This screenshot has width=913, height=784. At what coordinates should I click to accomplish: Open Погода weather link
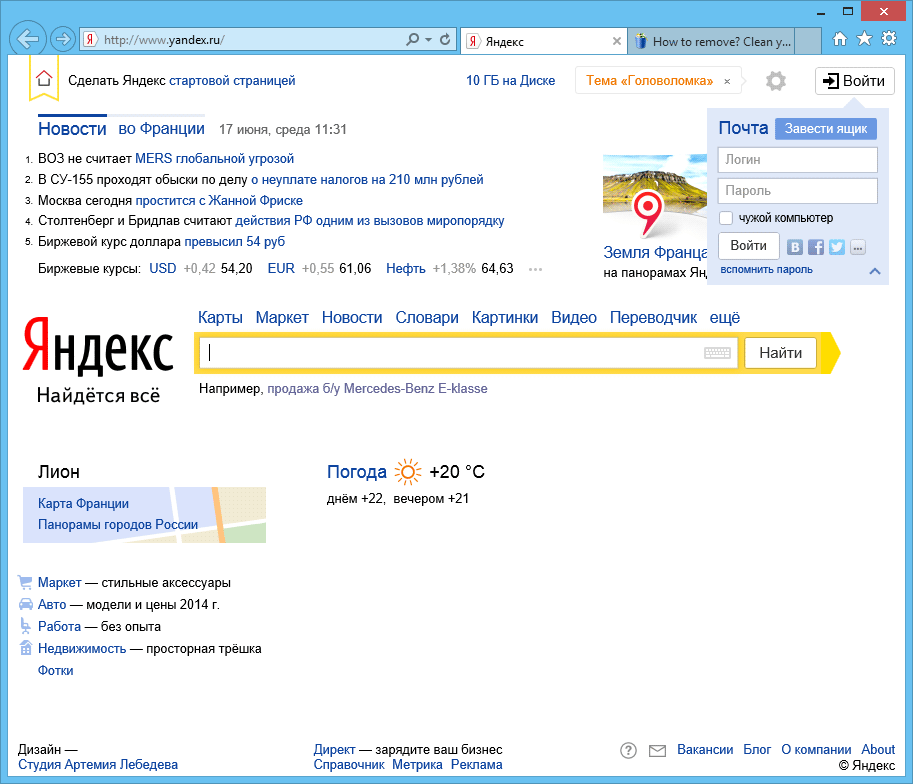pyautogui.click(x=356, y=472)
